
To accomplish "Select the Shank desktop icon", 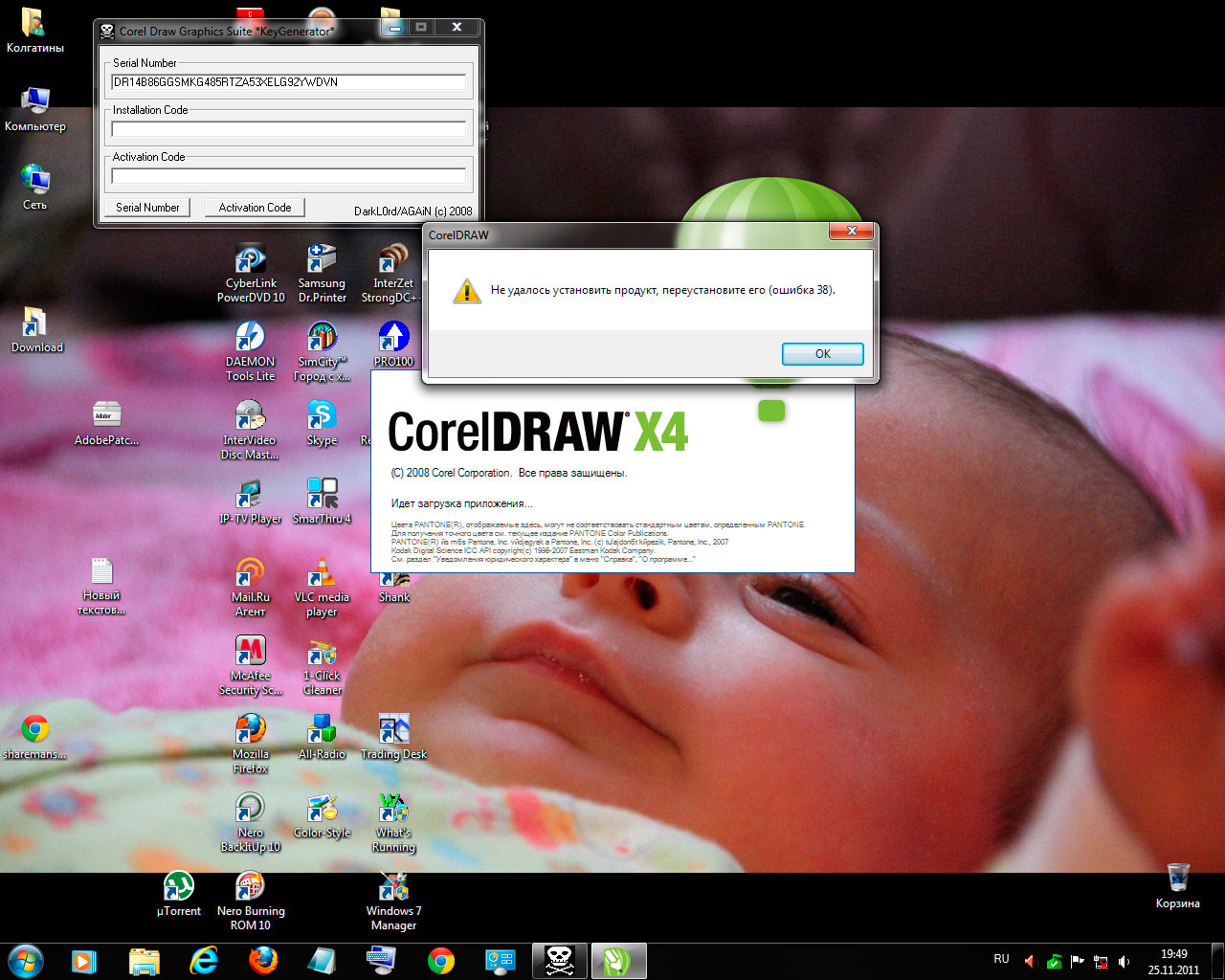I will tap(393, 588).
